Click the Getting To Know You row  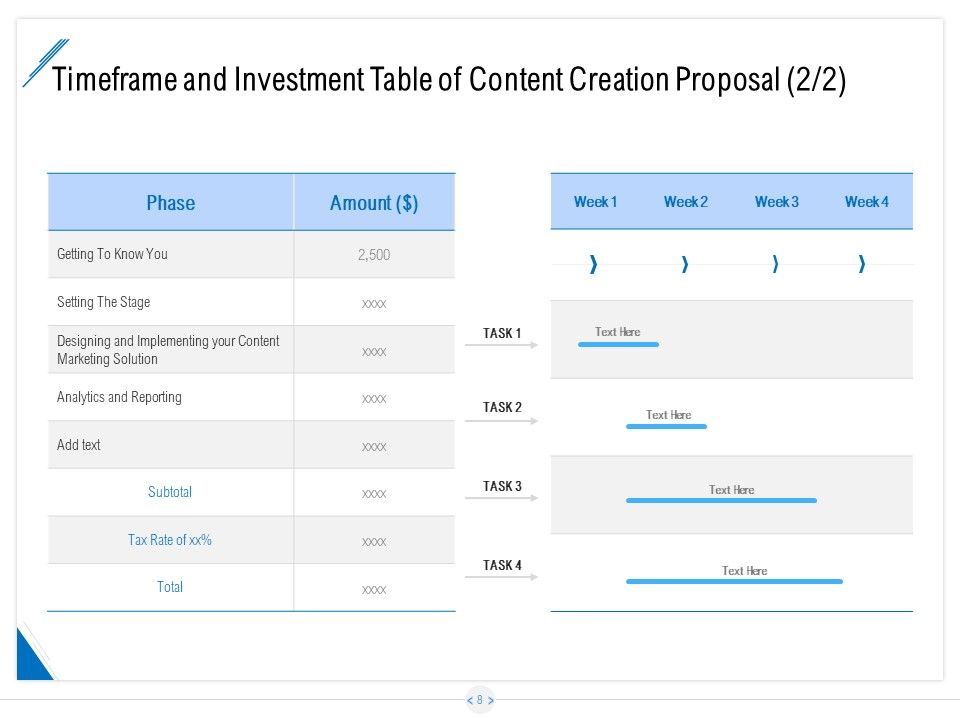[x=251, y=254]
